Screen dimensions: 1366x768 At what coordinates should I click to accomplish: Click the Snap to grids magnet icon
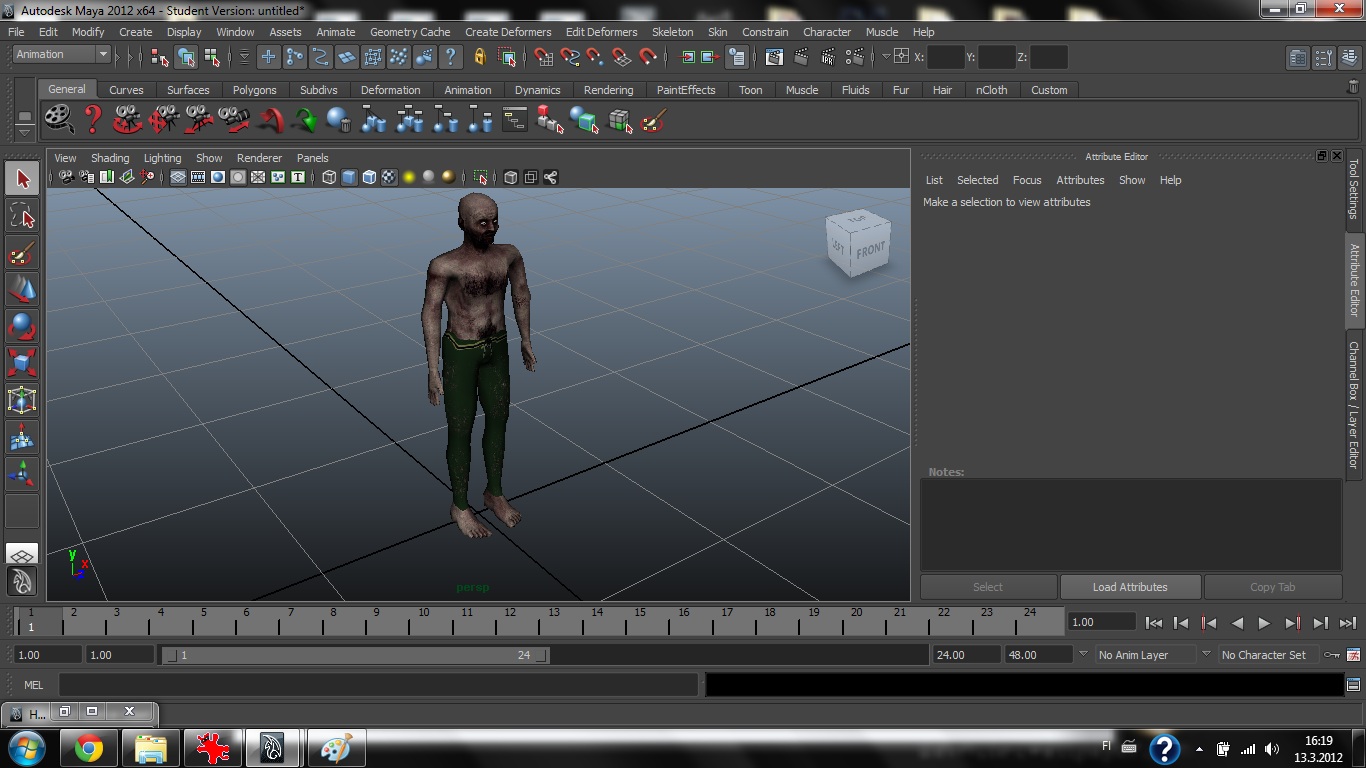point(543,57)
